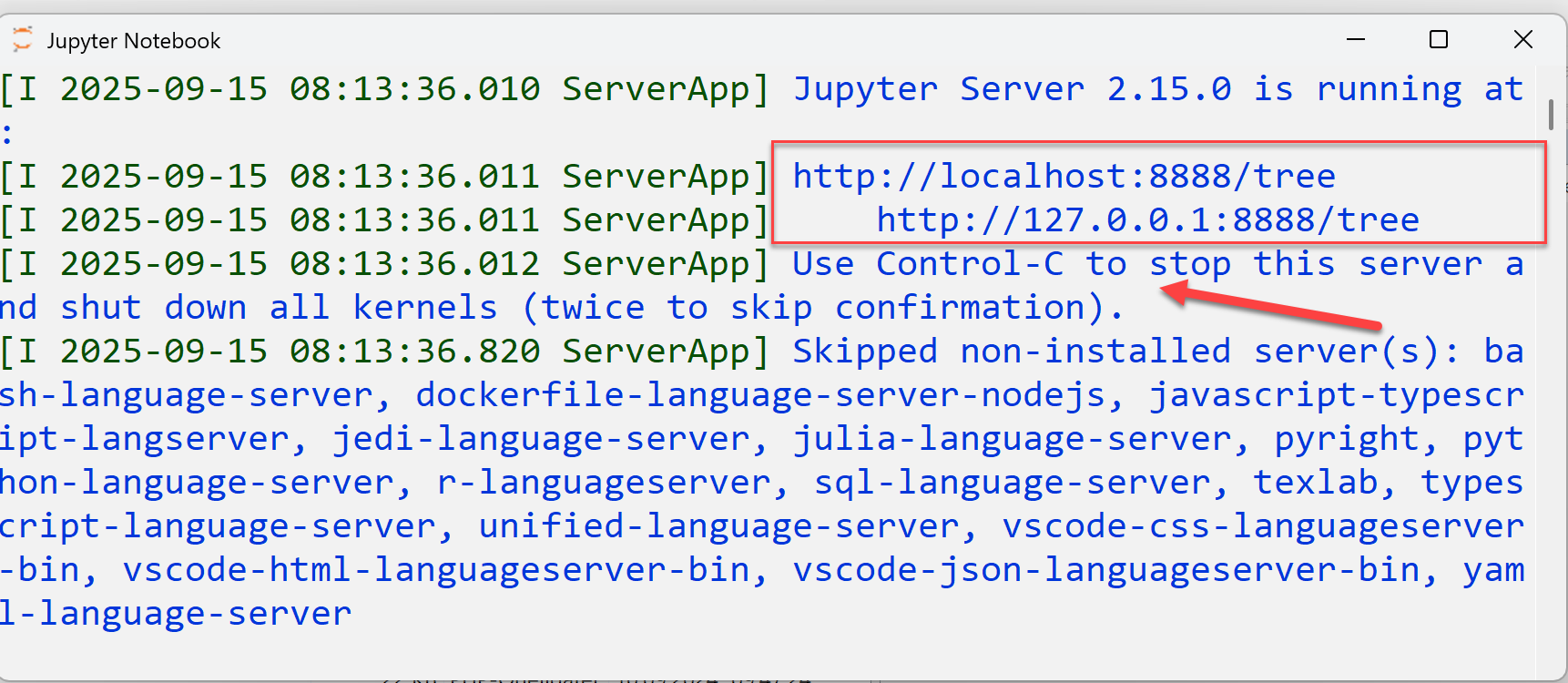1568x683 pixels.
Task: Click the text 'Jupyter Server 2.15.0 is running at'
Action: point(1158,89)
